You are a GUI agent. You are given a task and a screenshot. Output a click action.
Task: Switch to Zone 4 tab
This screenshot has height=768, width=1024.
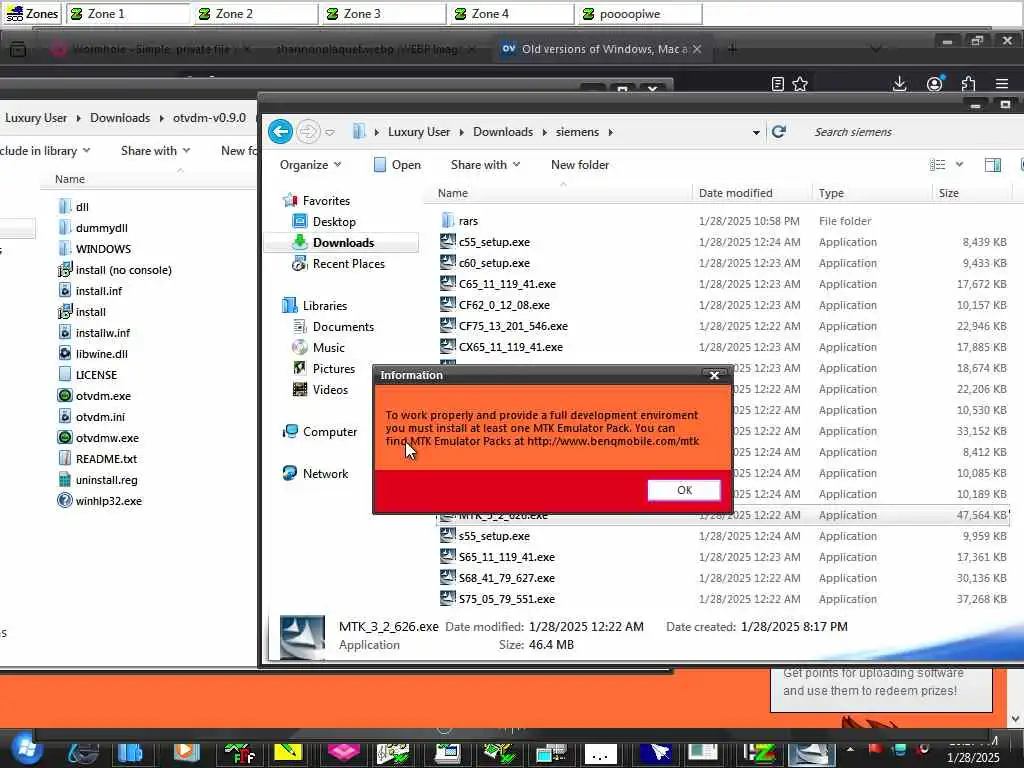[511, 14]
